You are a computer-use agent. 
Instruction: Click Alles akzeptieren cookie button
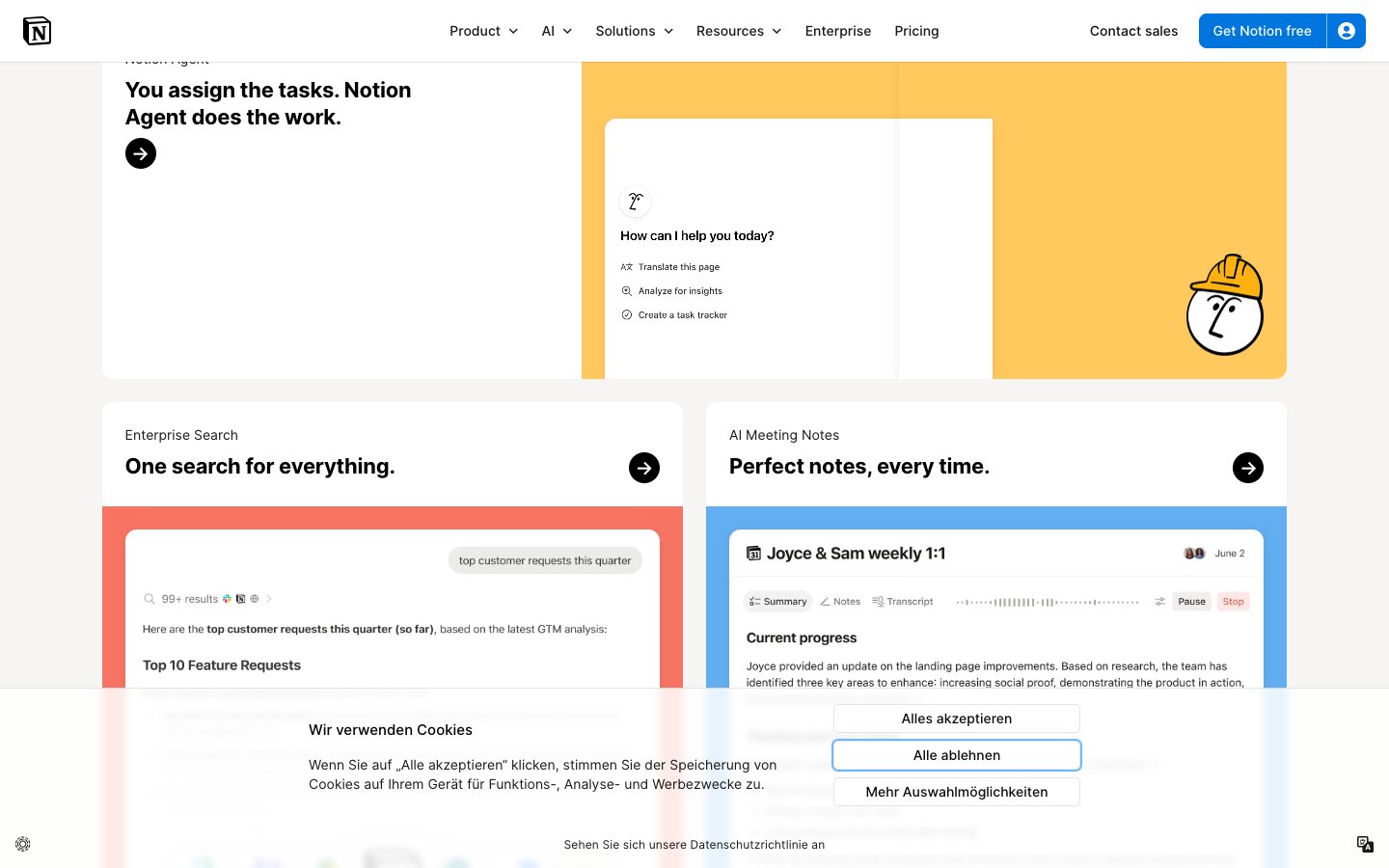click(x=956, y=719)
